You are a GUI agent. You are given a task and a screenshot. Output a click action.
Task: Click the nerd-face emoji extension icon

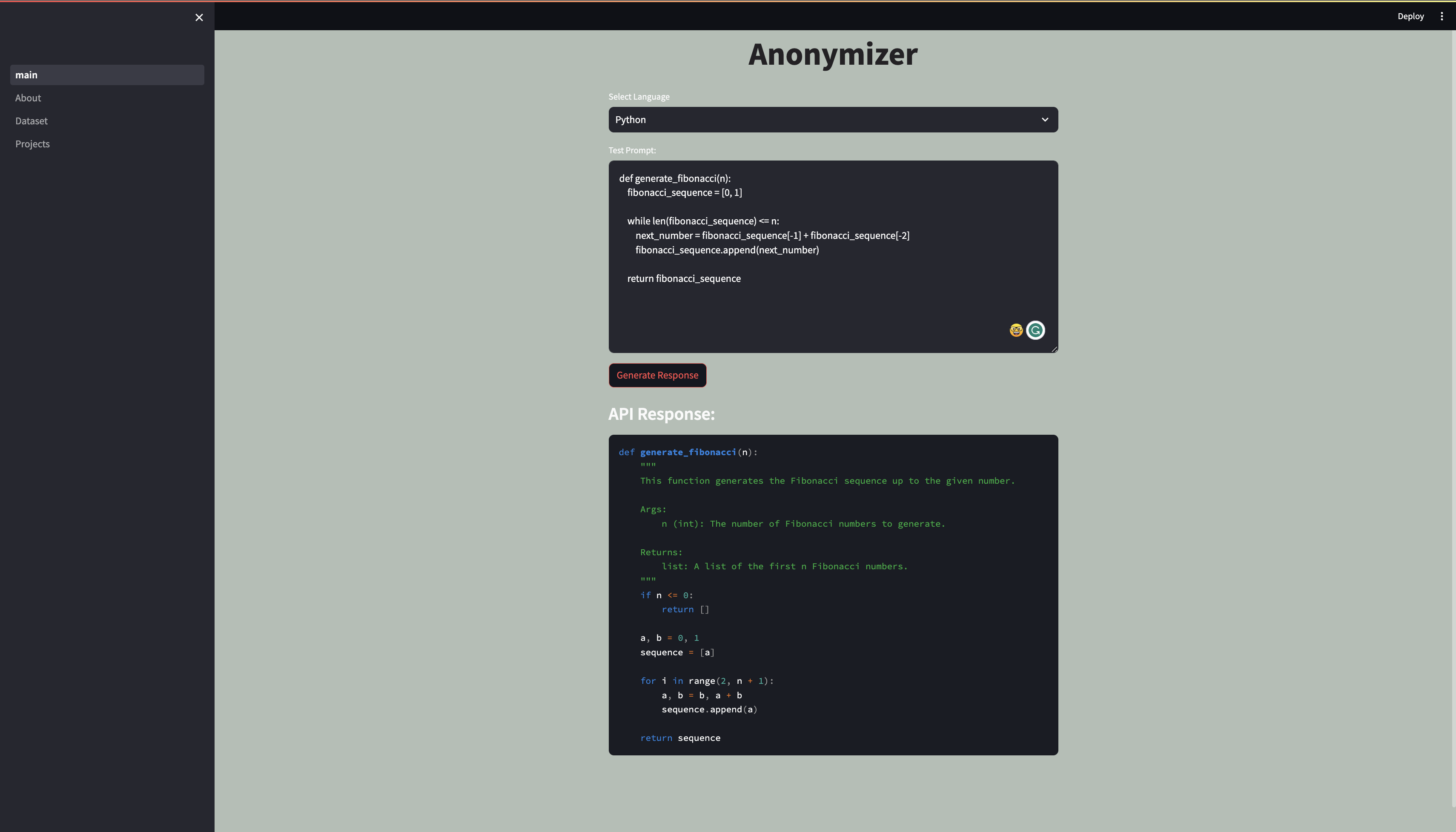tap(1016, 330)
